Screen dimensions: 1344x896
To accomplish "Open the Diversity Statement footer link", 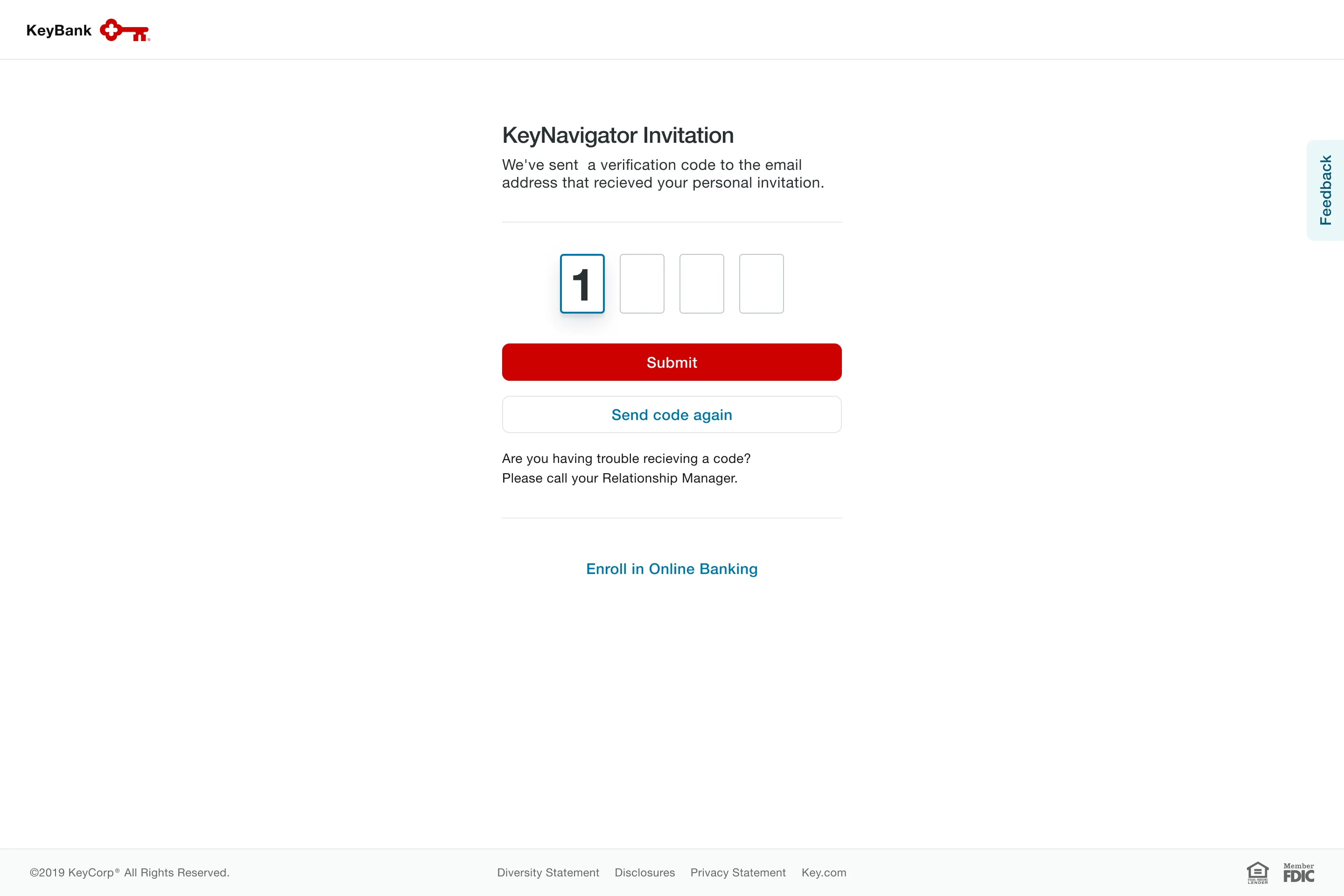I will click(x=547, y=873).
